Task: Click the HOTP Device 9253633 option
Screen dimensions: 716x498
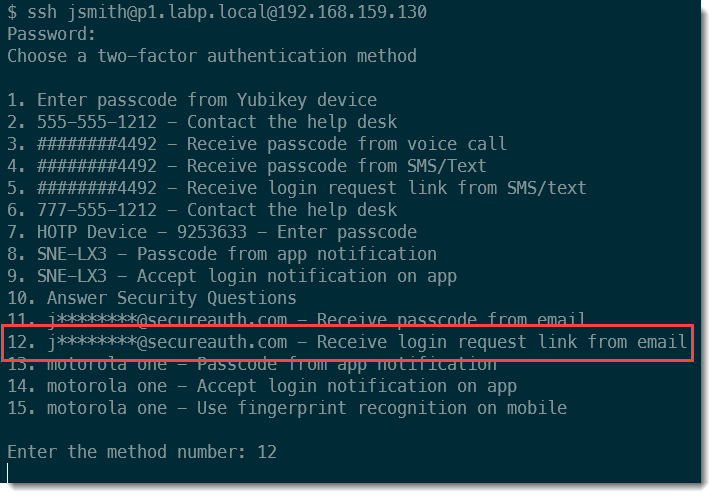Action: pyautogui.click(x=212, y=232)
